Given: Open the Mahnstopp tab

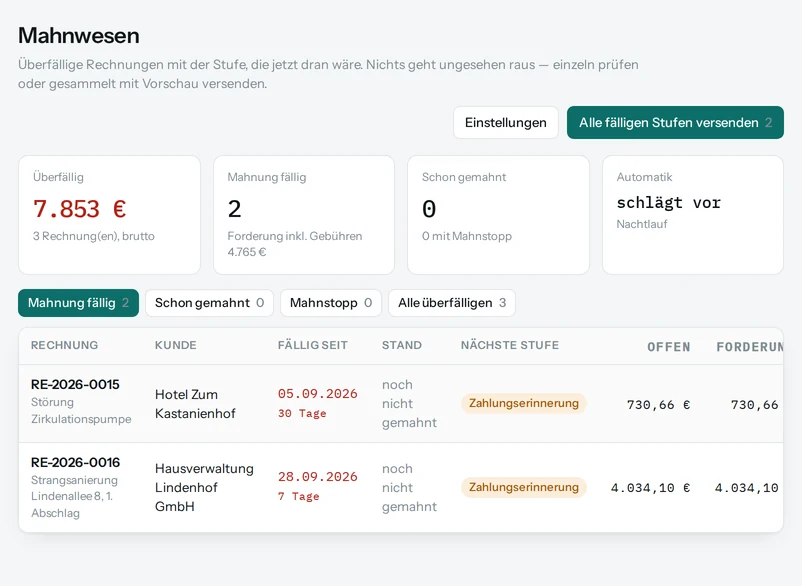Looking at the screenshot, I should coord(331,303).
